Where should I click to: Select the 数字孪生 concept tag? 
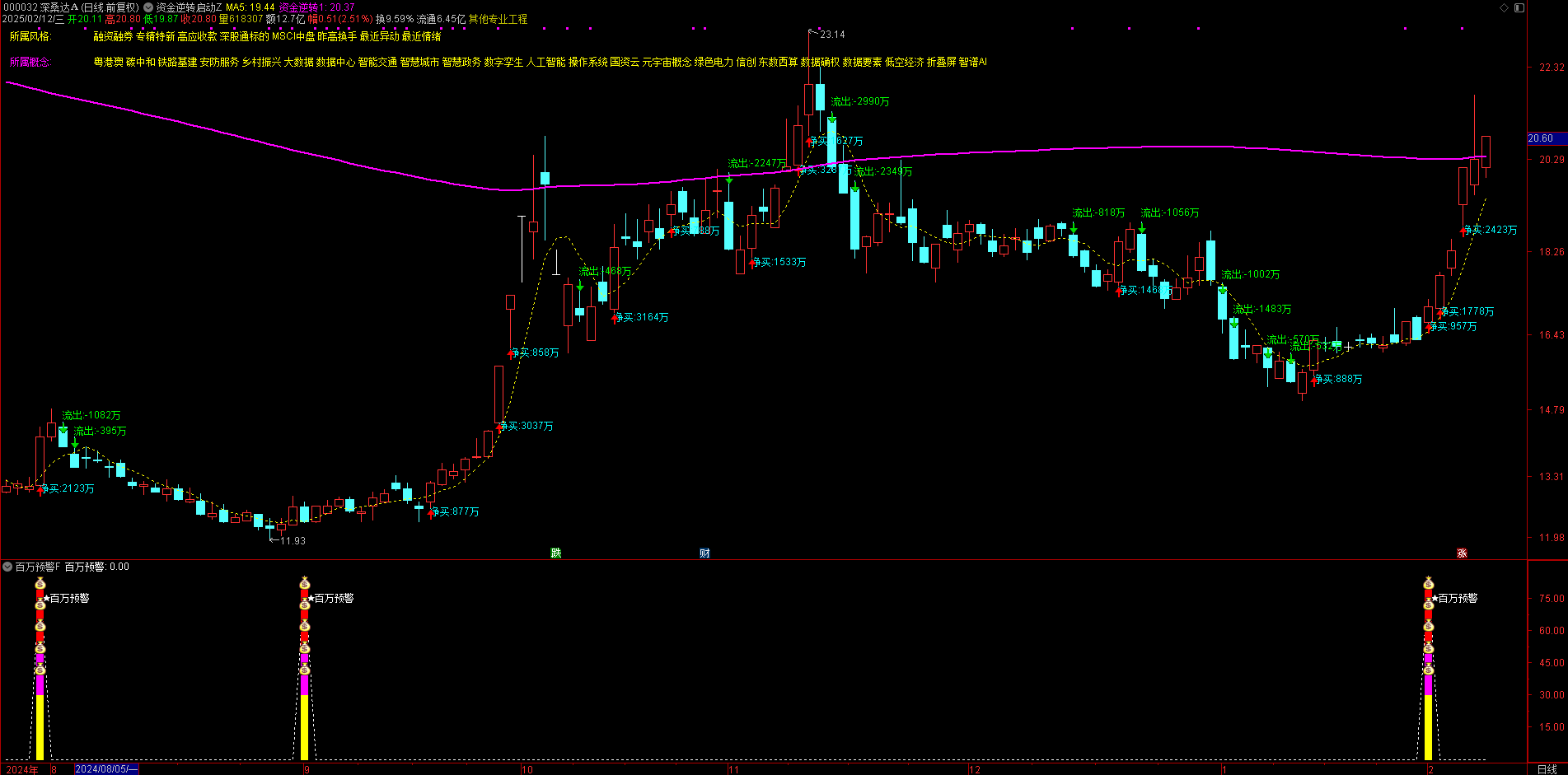click(x=503, y=62)
